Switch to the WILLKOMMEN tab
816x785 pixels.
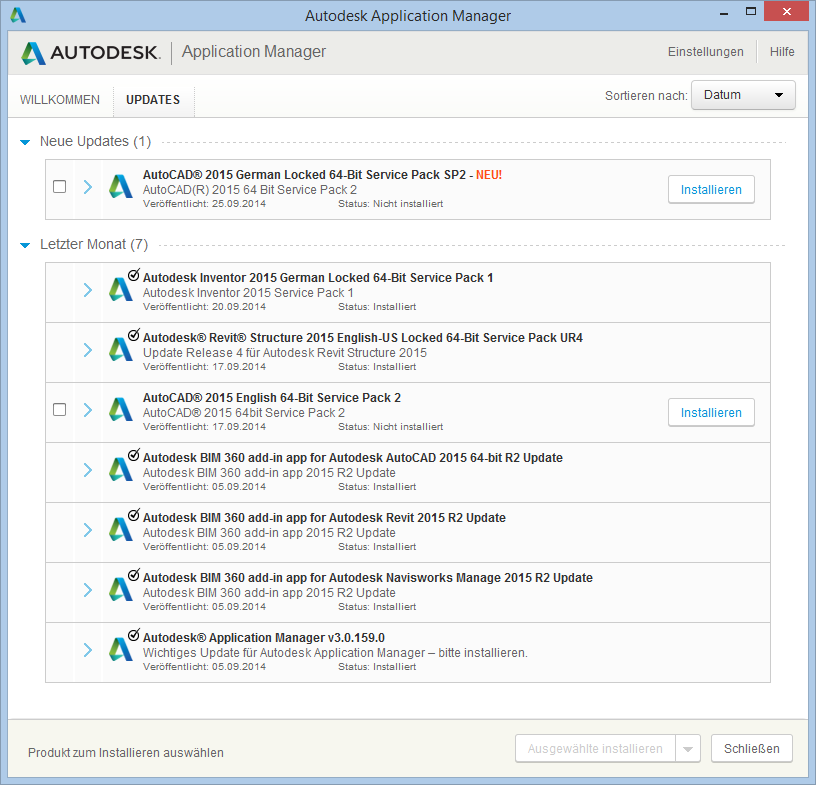click(60, 99)
